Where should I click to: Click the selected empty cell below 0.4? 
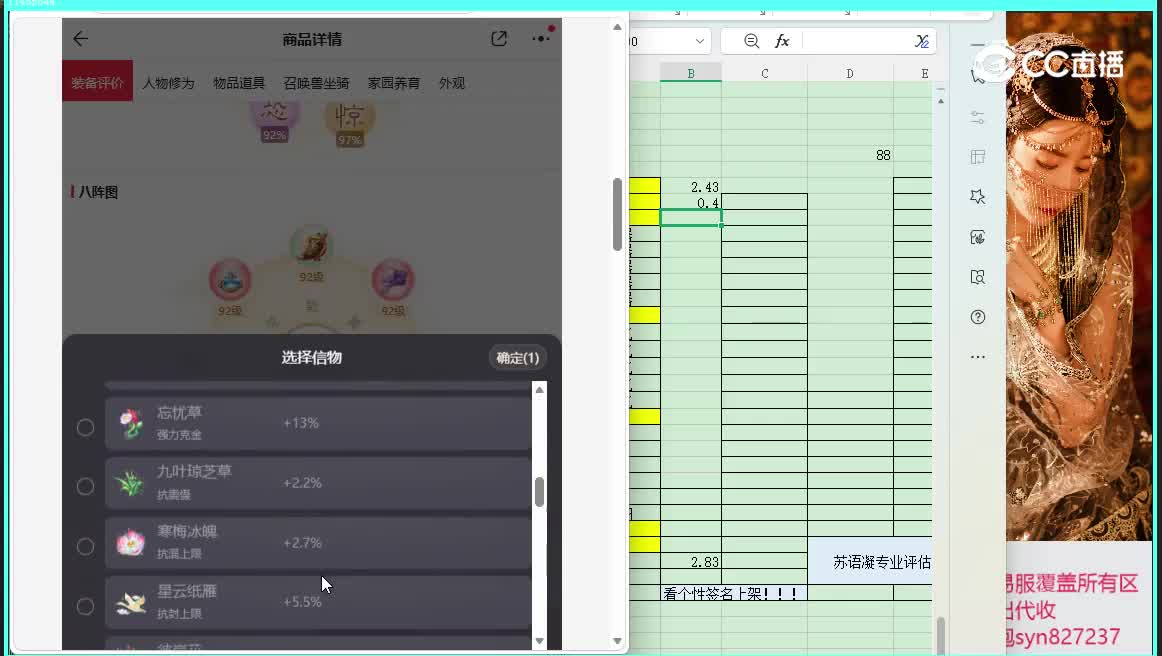coord(691,218)
